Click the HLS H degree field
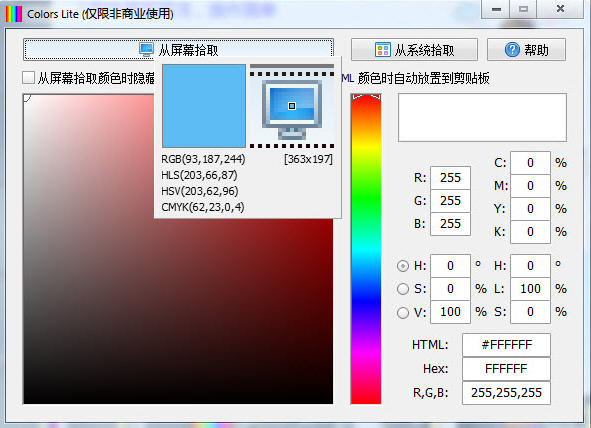 pyautogui.click(x=530, y=266)
